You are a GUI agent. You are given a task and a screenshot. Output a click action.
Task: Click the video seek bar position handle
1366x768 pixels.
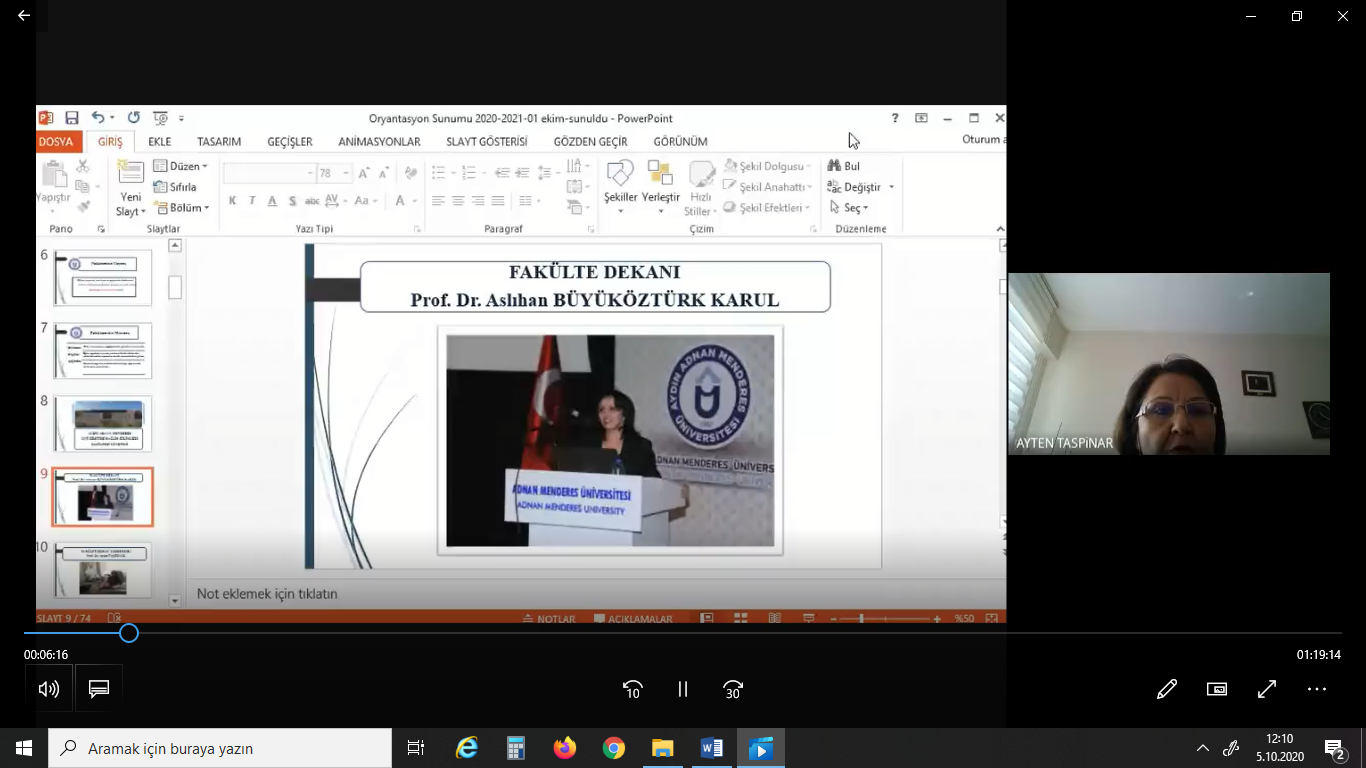click(129, 633)
